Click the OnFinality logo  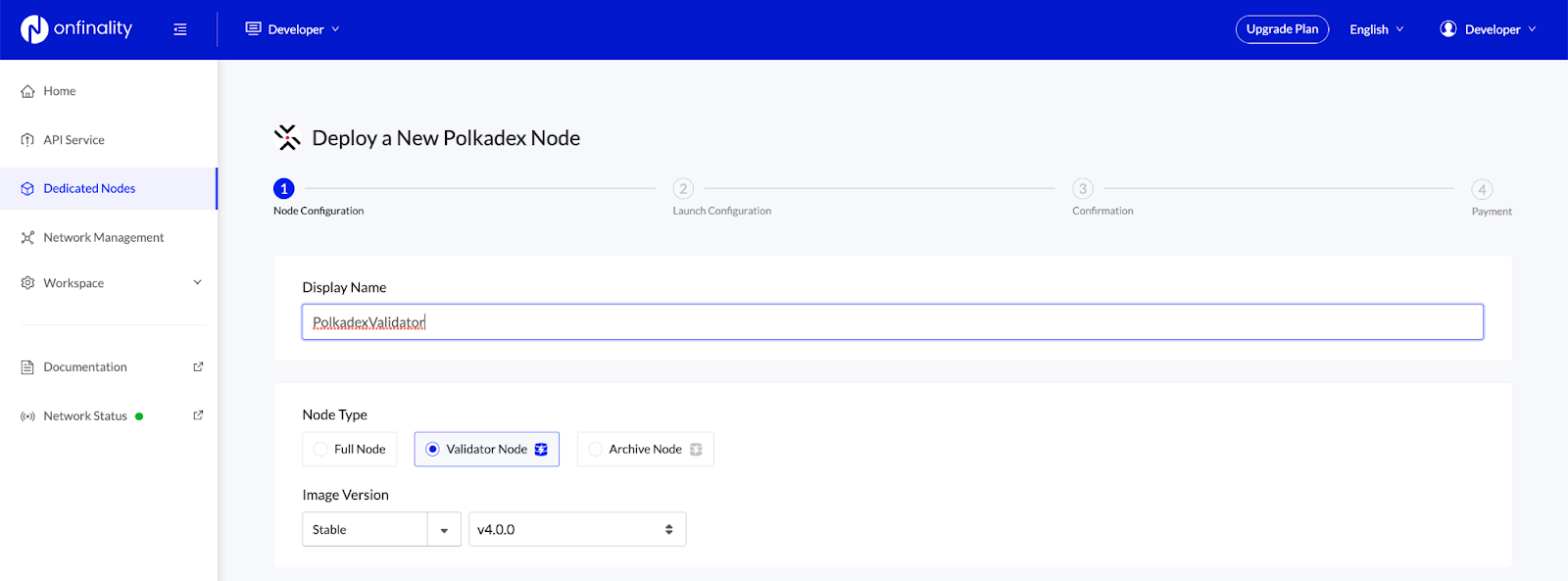76,29
